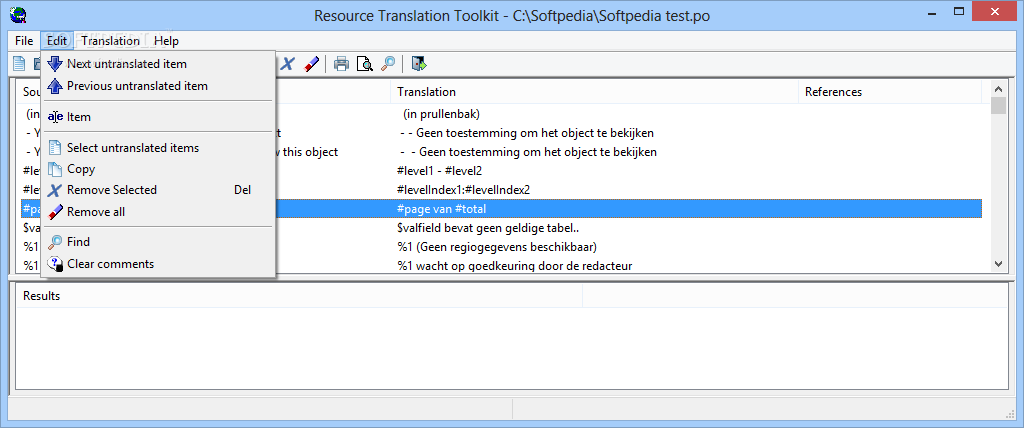Viewport: 1024px width, 428px height.
Task: Maximize the Resource Translation Toolkit window
Action: pyautogui.click(x=959, y=11)
